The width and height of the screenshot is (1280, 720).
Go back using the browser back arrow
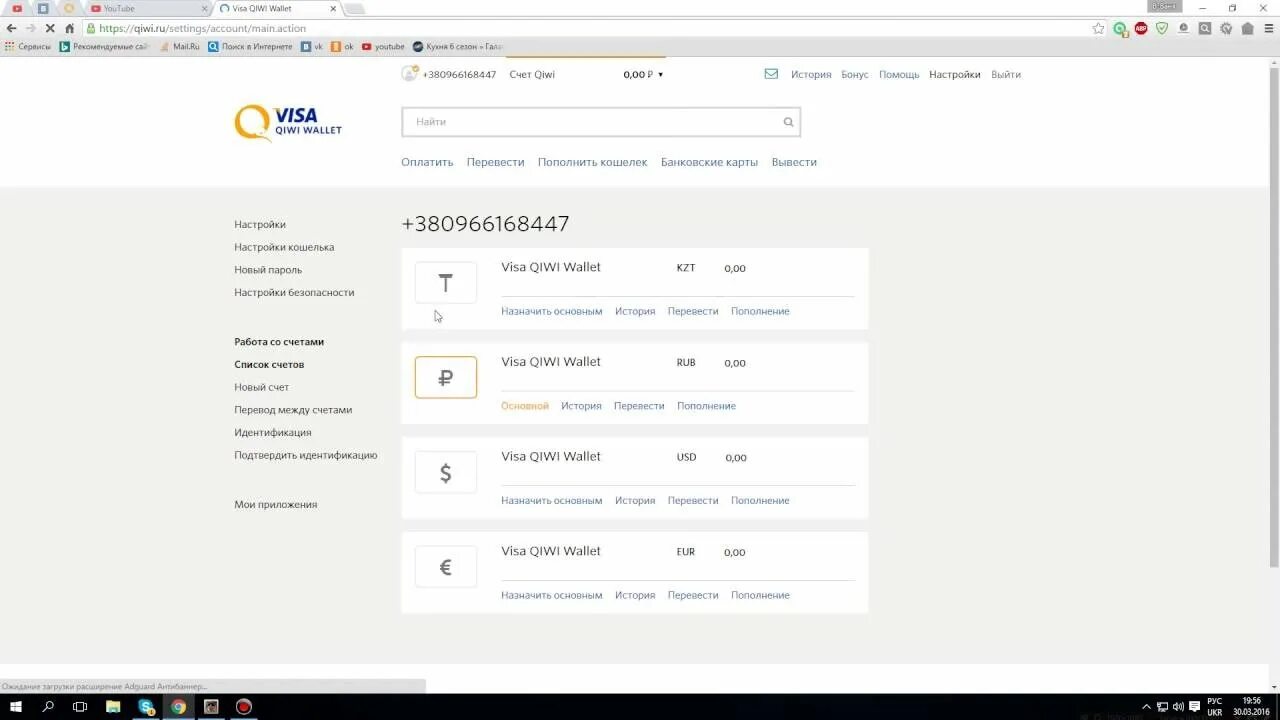(11, 28)
